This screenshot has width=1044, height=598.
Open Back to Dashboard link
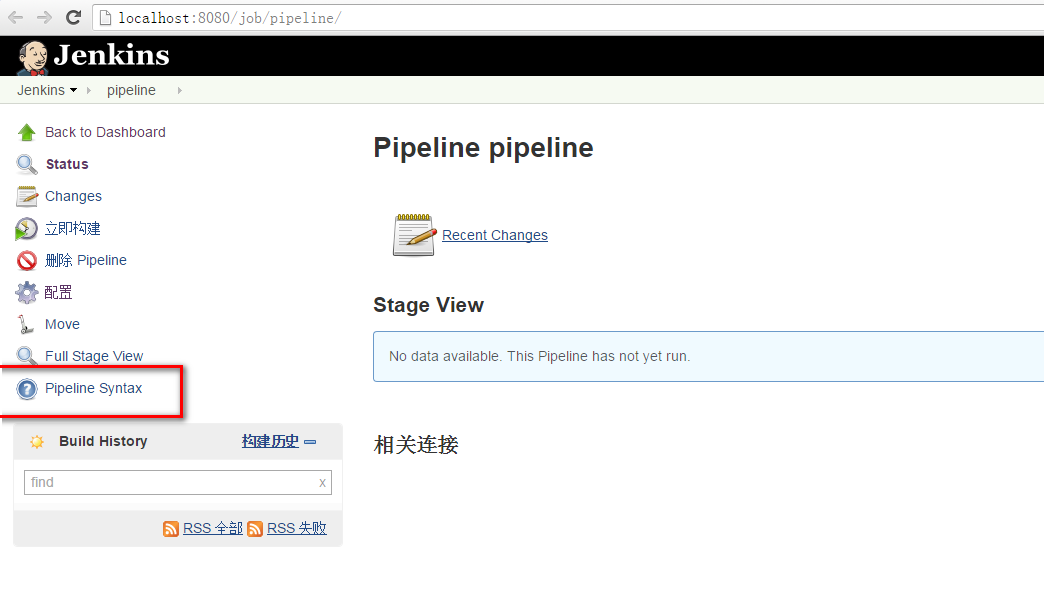click(x=105, y=133)
